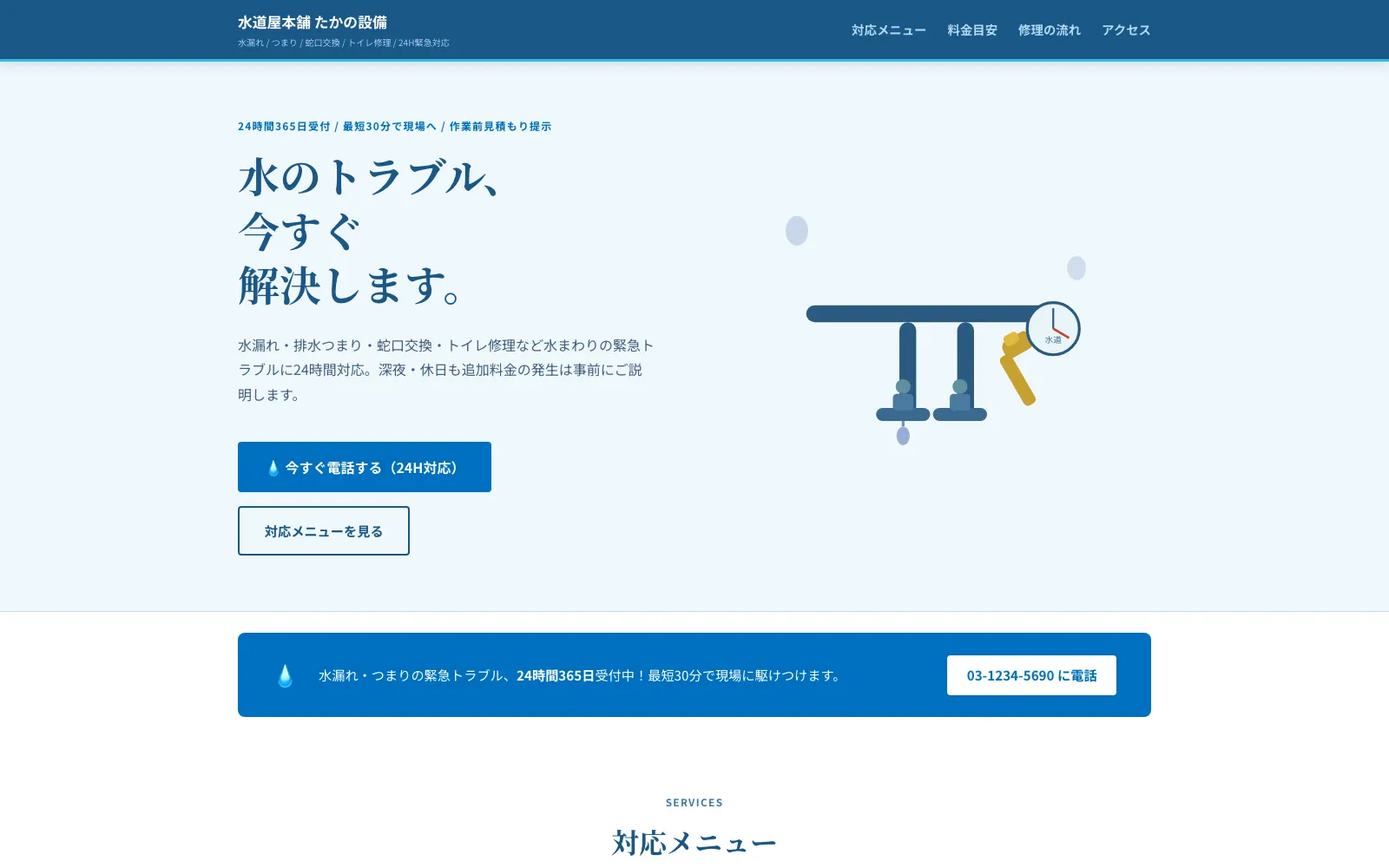
Task: Click the 水道屋本舗 たかの設備 site logo
Action: [x=313, y=23]
